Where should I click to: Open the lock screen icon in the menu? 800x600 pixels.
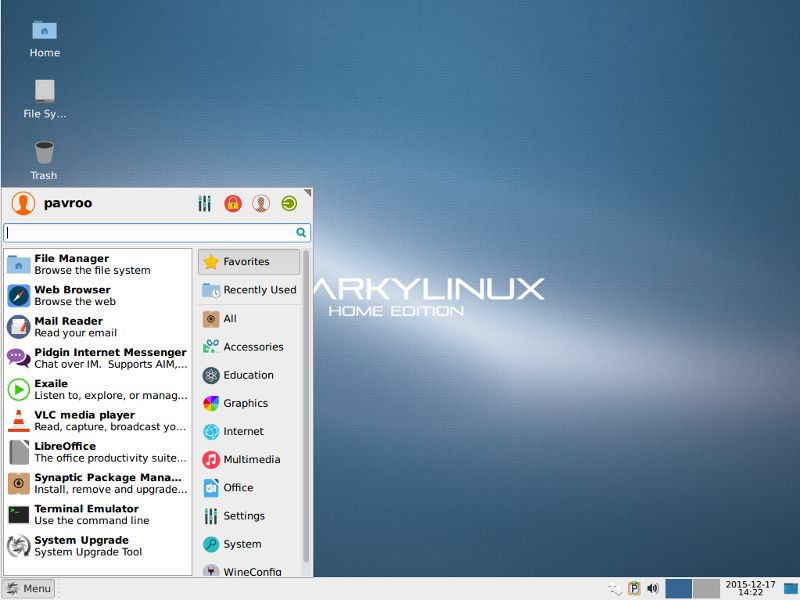pyautogui.click(x=232, y=203)
